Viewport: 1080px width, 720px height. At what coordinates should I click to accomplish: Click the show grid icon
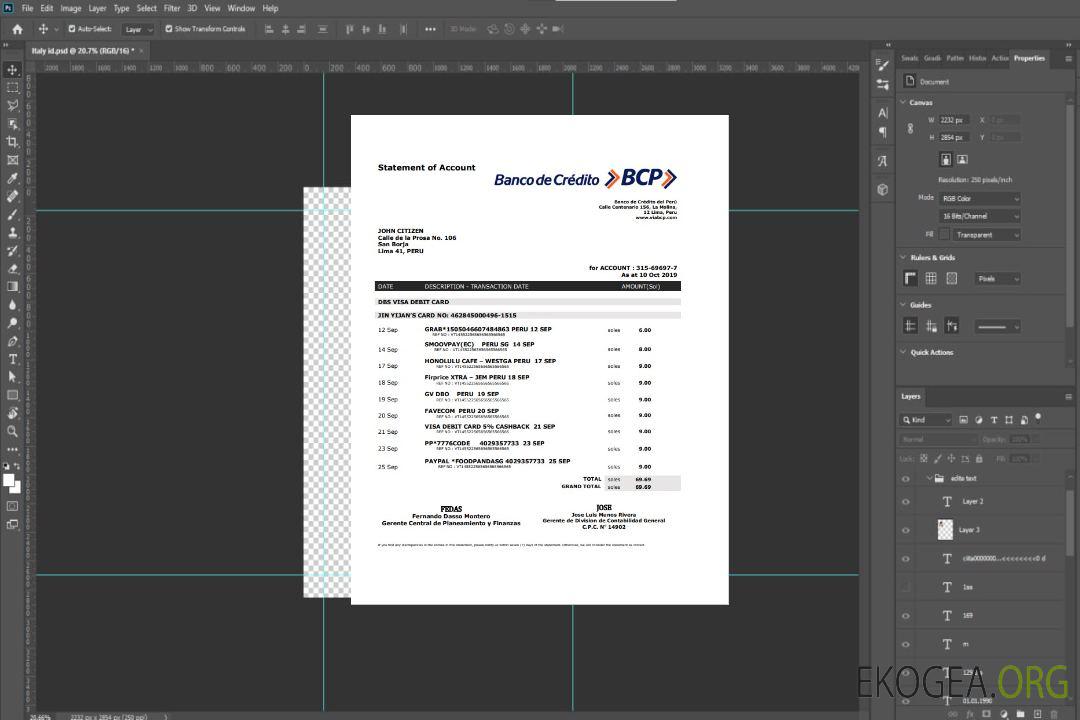click(931, 278)
